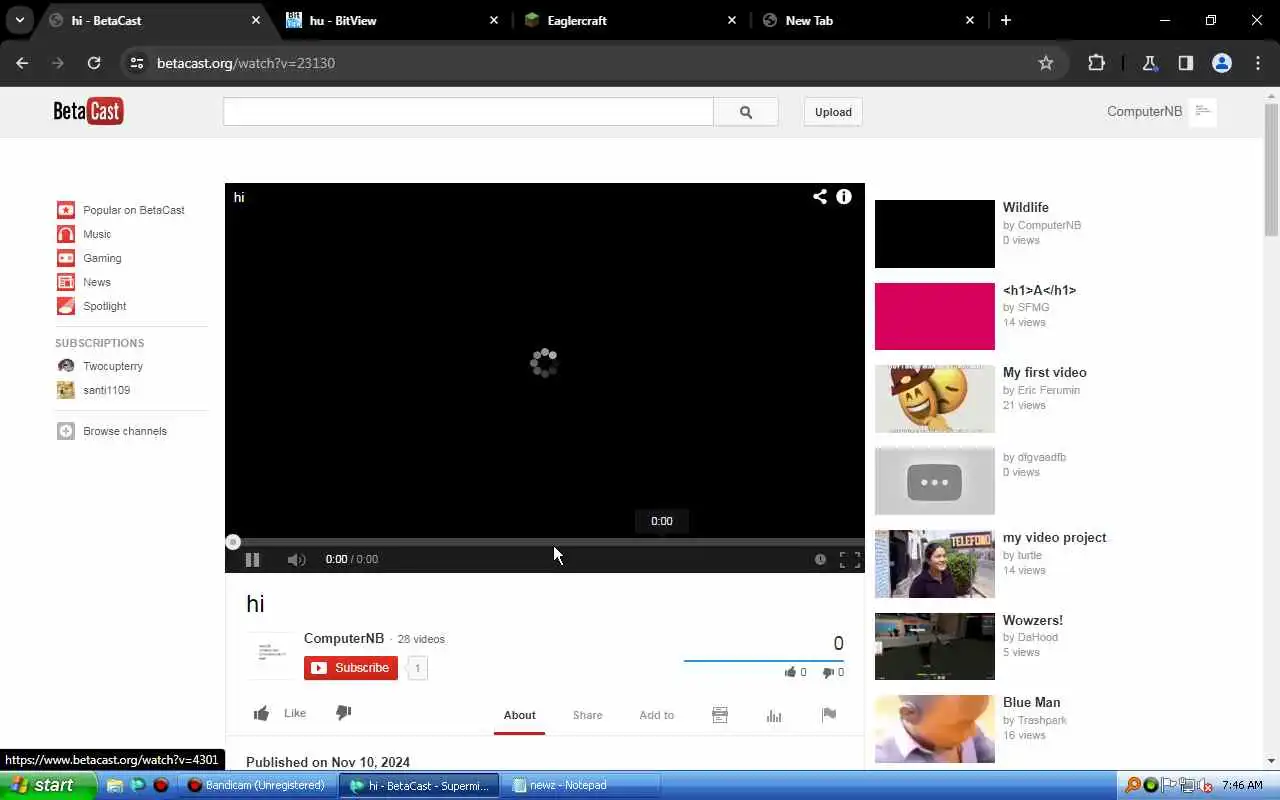
Task: Mute the player volume speaker icon
Action: [296, 560]
